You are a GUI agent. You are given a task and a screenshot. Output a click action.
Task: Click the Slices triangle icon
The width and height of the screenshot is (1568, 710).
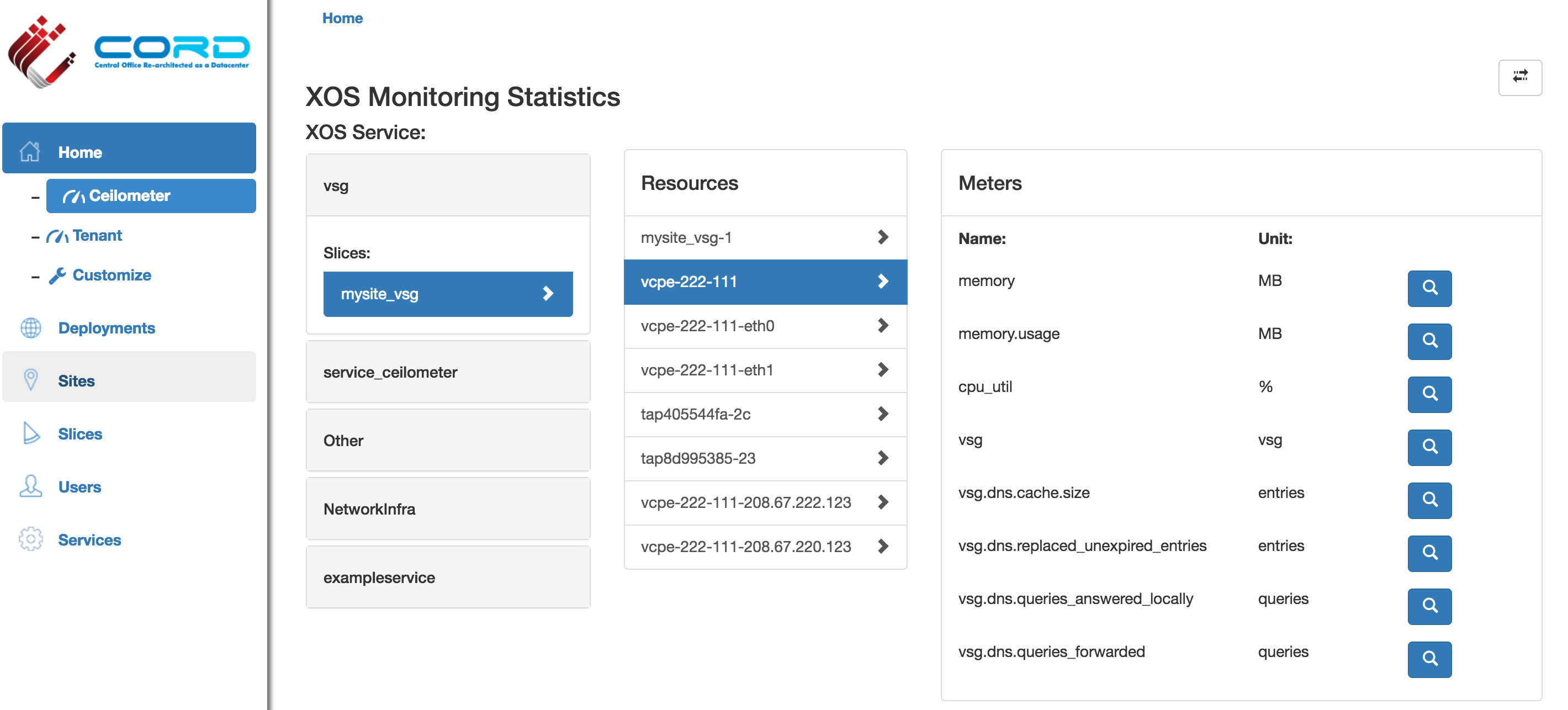(30, 433)
